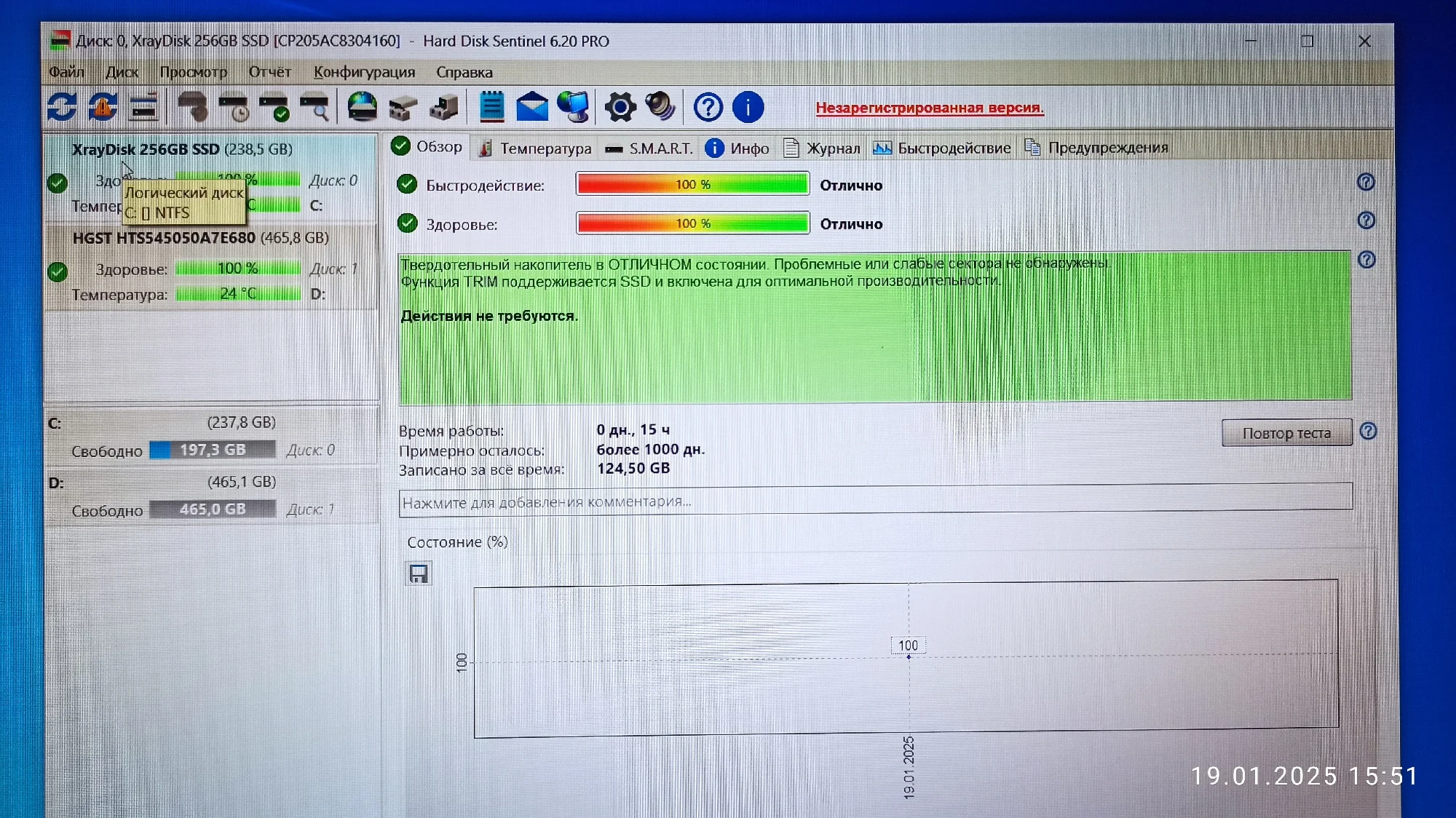1456x818 pixels.
Task: Switch to the Быстродействие tab
Action: [942, 148]
